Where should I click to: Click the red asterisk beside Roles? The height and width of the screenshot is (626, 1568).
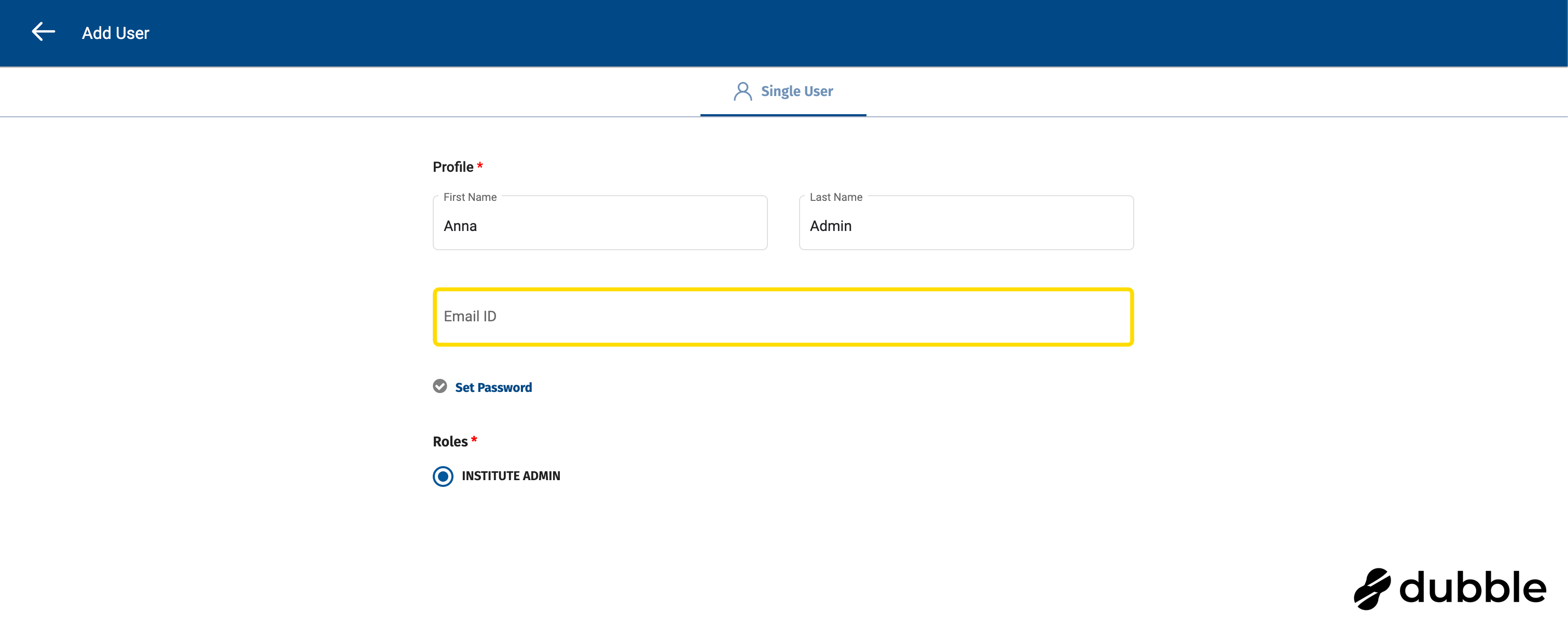tap(474, 440)
